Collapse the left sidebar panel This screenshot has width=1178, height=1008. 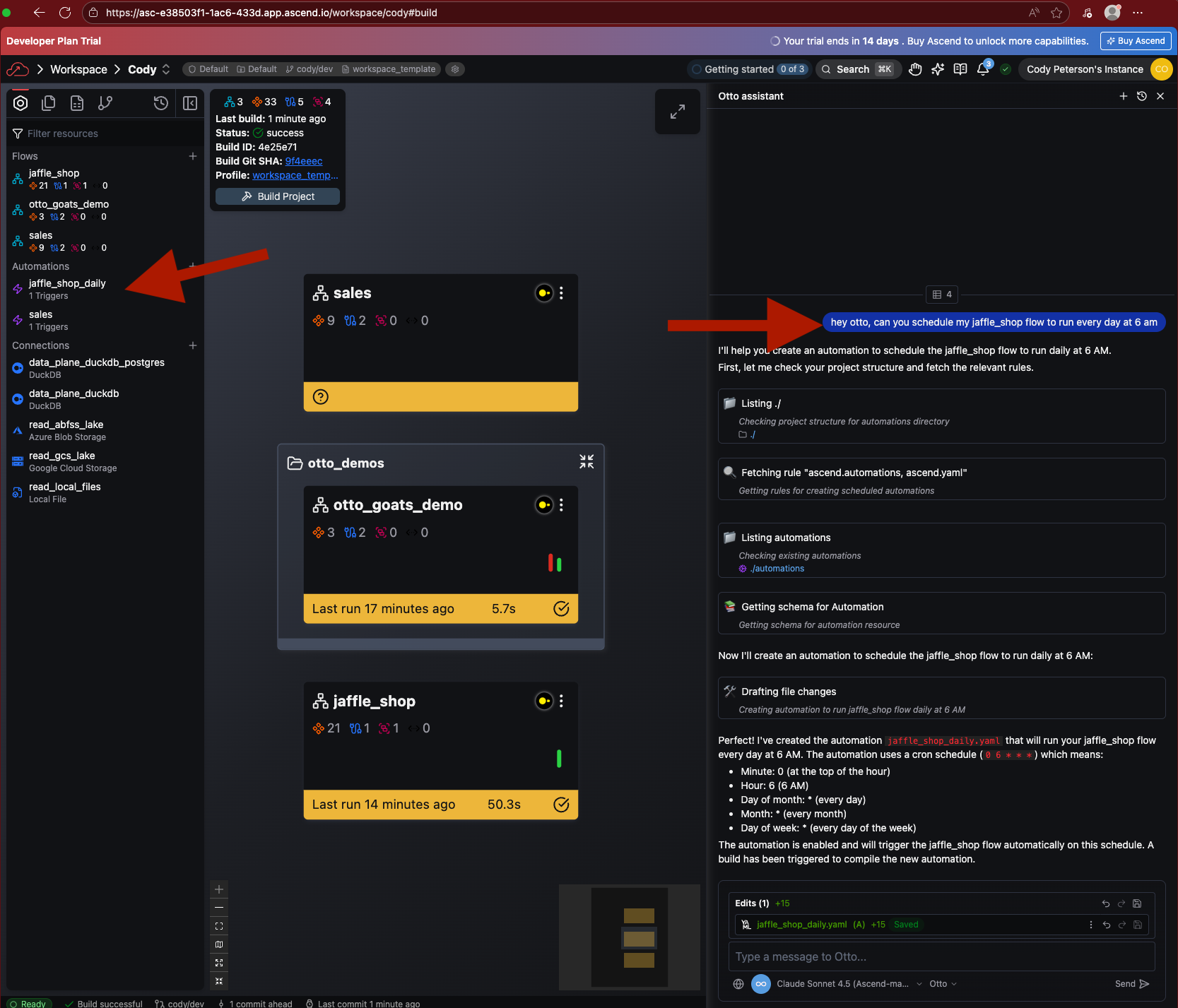tap(190, 103)
